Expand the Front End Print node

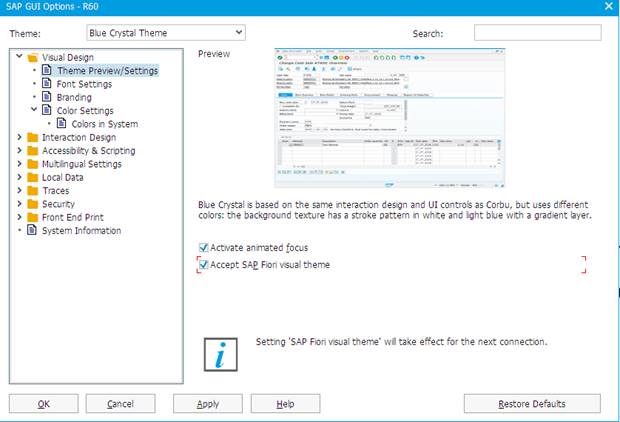tap(19, 217)
